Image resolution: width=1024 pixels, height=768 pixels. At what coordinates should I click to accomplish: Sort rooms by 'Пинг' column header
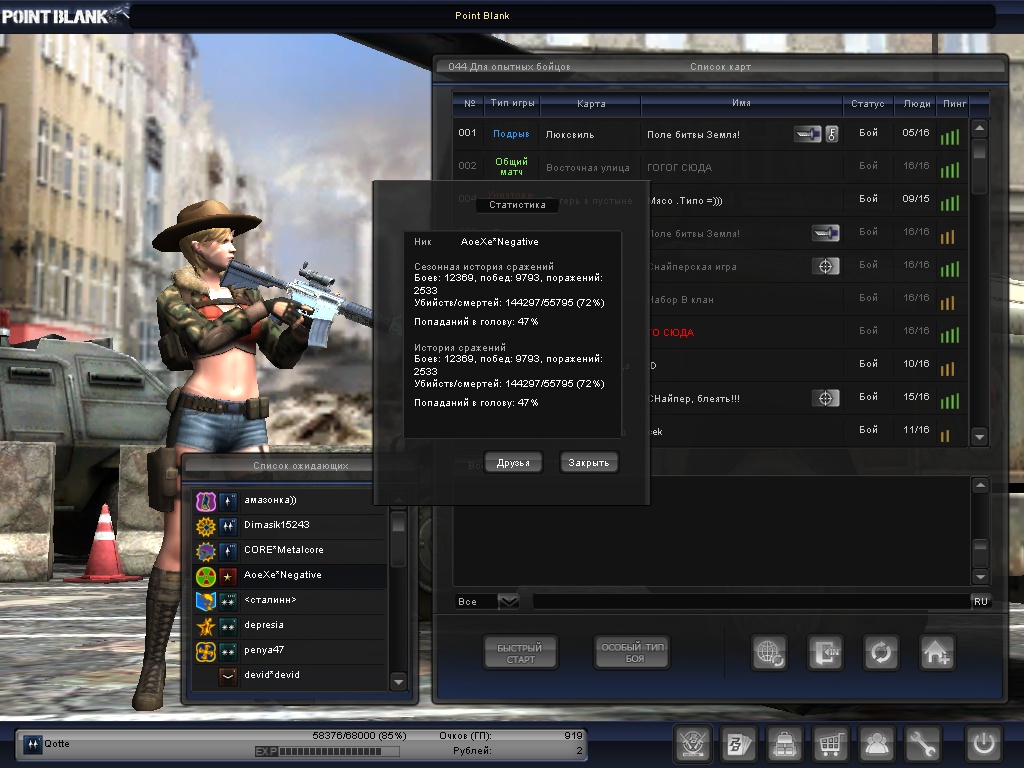coord(950,104)
